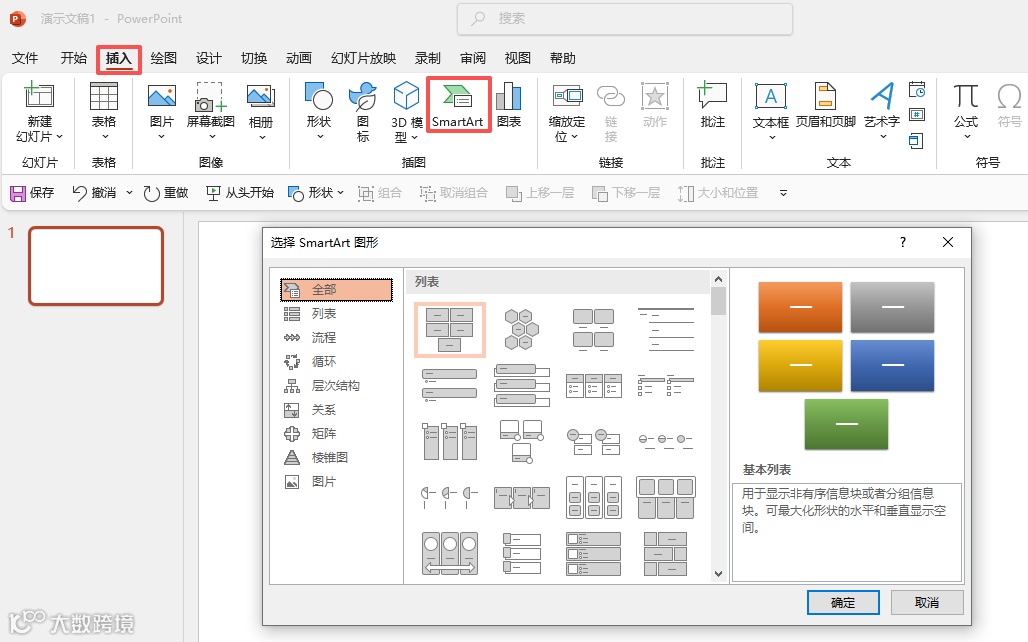Click Header and Footer (页眉和页脚) icon

click(x=825, y=96)
